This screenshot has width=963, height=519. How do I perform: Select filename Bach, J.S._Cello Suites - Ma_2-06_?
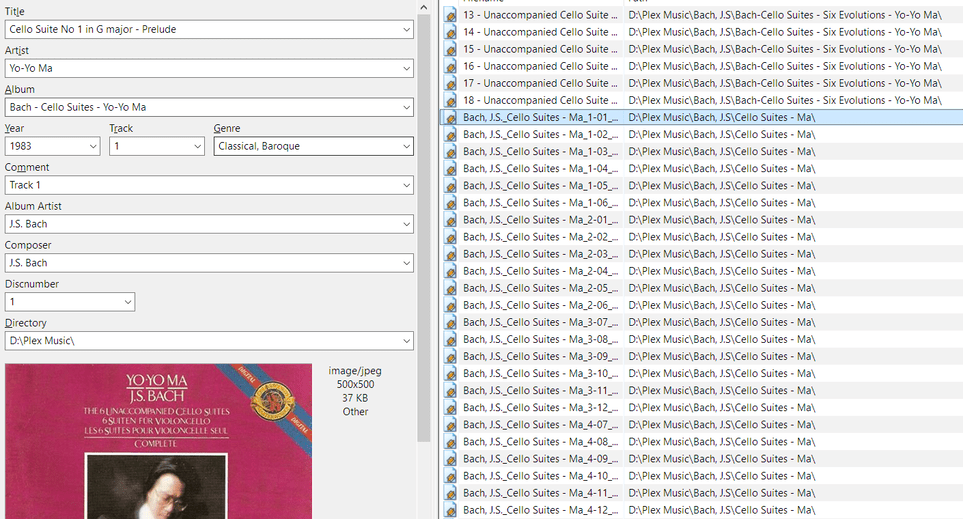point(540,305)
